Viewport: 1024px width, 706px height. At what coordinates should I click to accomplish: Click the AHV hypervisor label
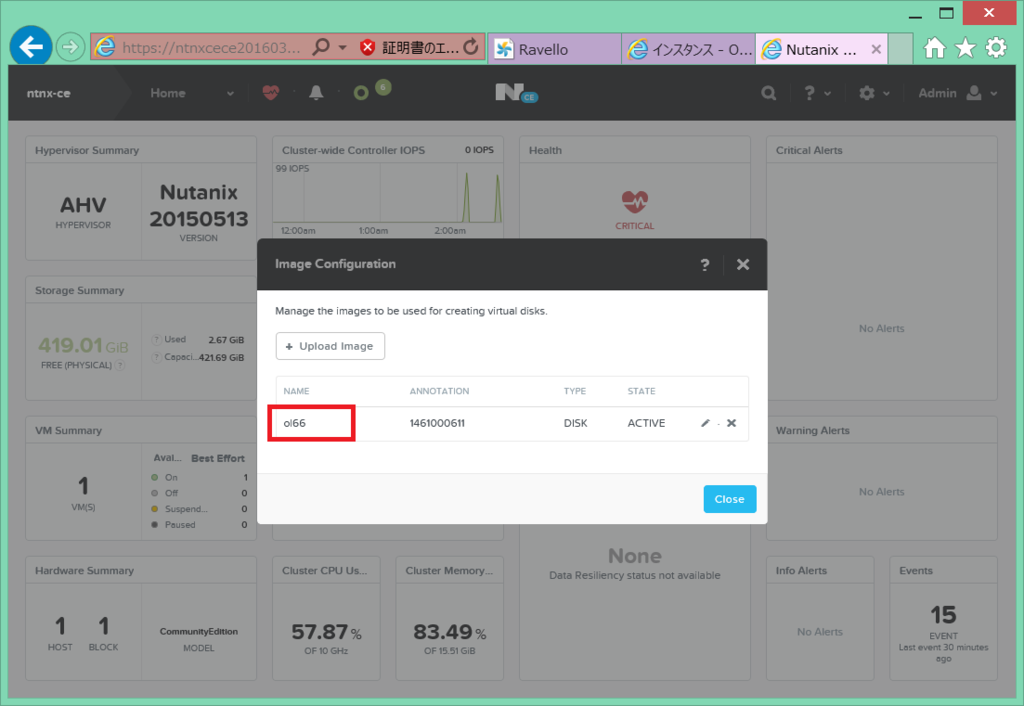click(x=83, y=205)
